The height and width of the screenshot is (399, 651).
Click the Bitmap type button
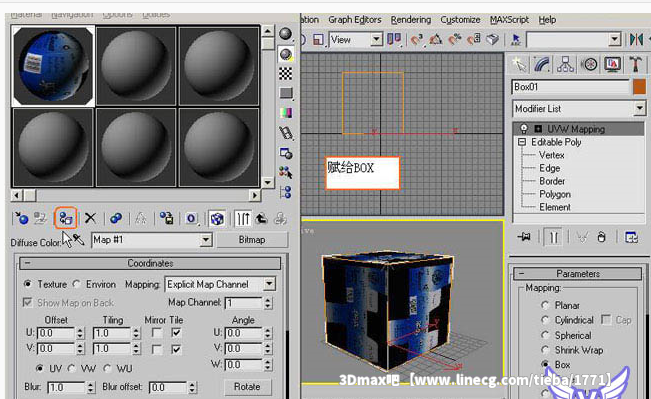[x=252, y=240]
